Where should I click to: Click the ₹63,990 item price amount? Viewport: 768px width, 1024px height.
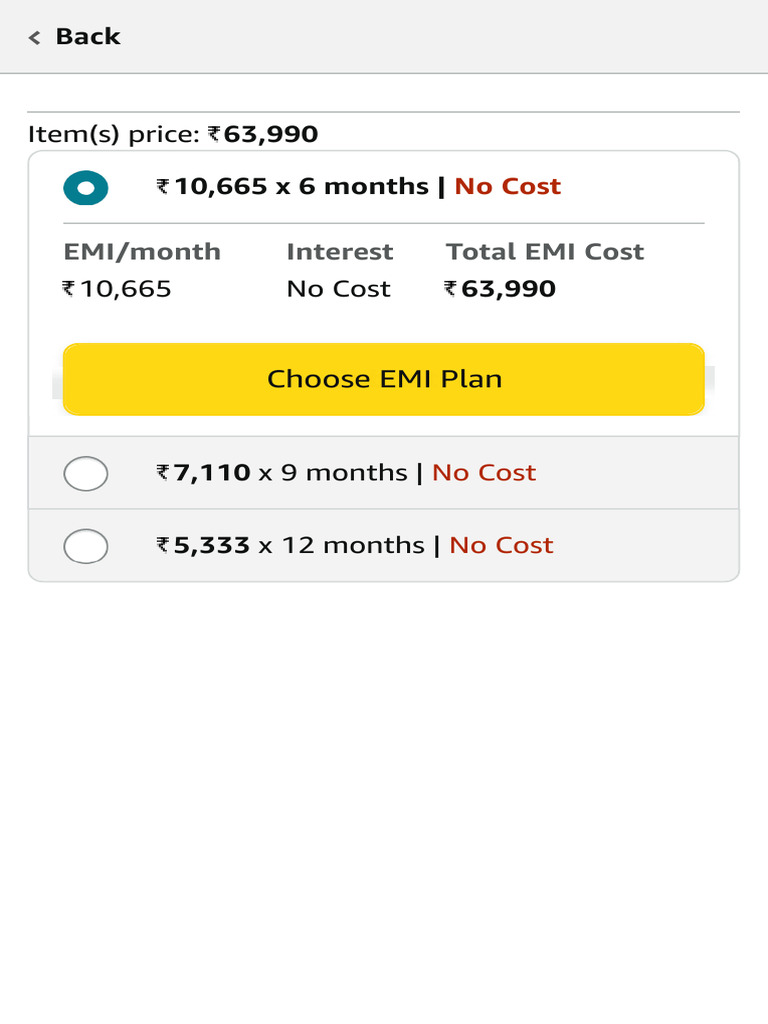tap(264, 135)
